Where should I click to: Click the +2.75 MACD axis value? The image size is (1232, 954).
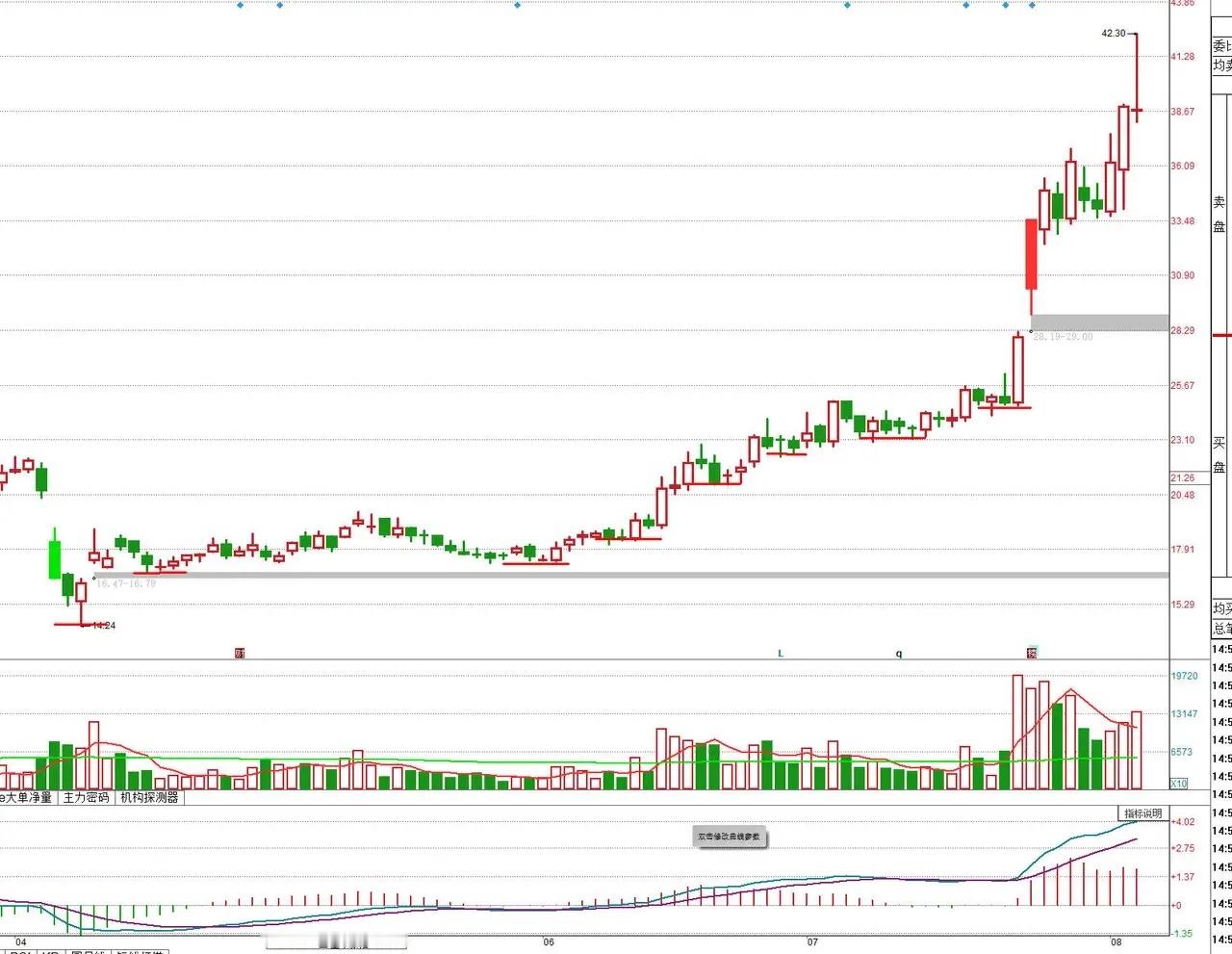[1183, 849]
